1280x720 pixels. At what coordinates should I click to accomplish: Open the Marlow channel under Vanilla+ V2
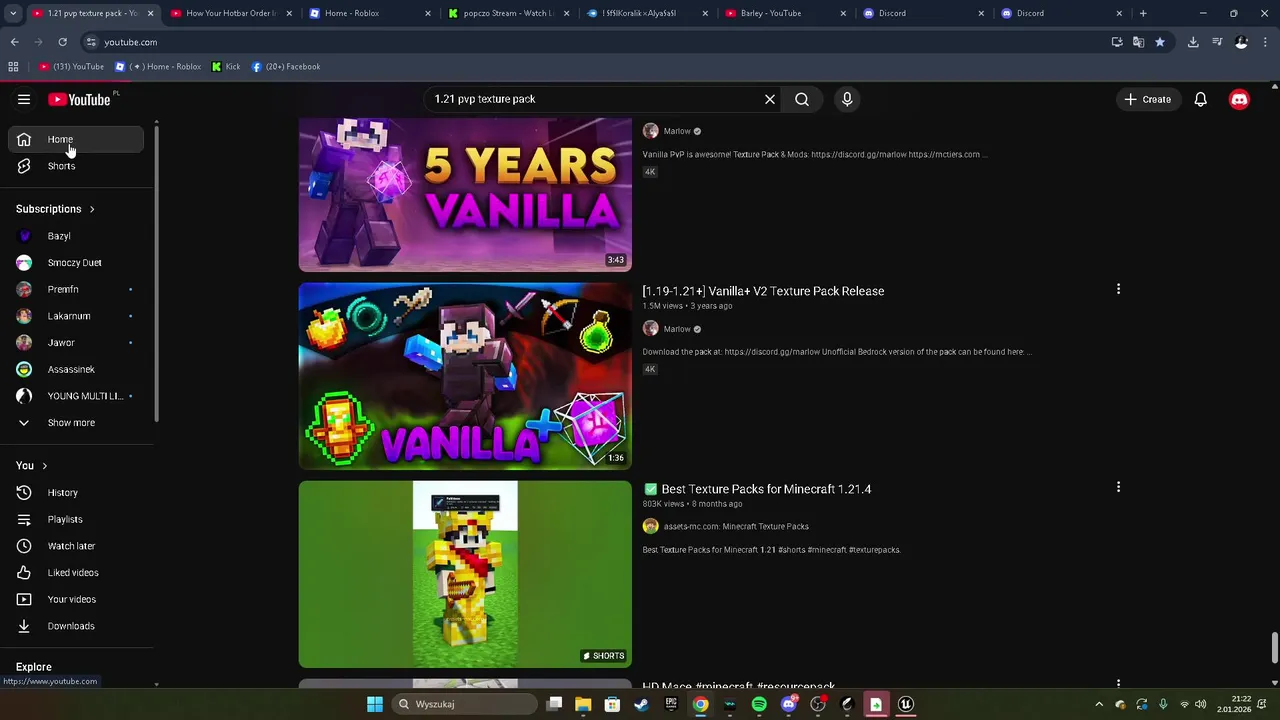[x=677, y=329]
